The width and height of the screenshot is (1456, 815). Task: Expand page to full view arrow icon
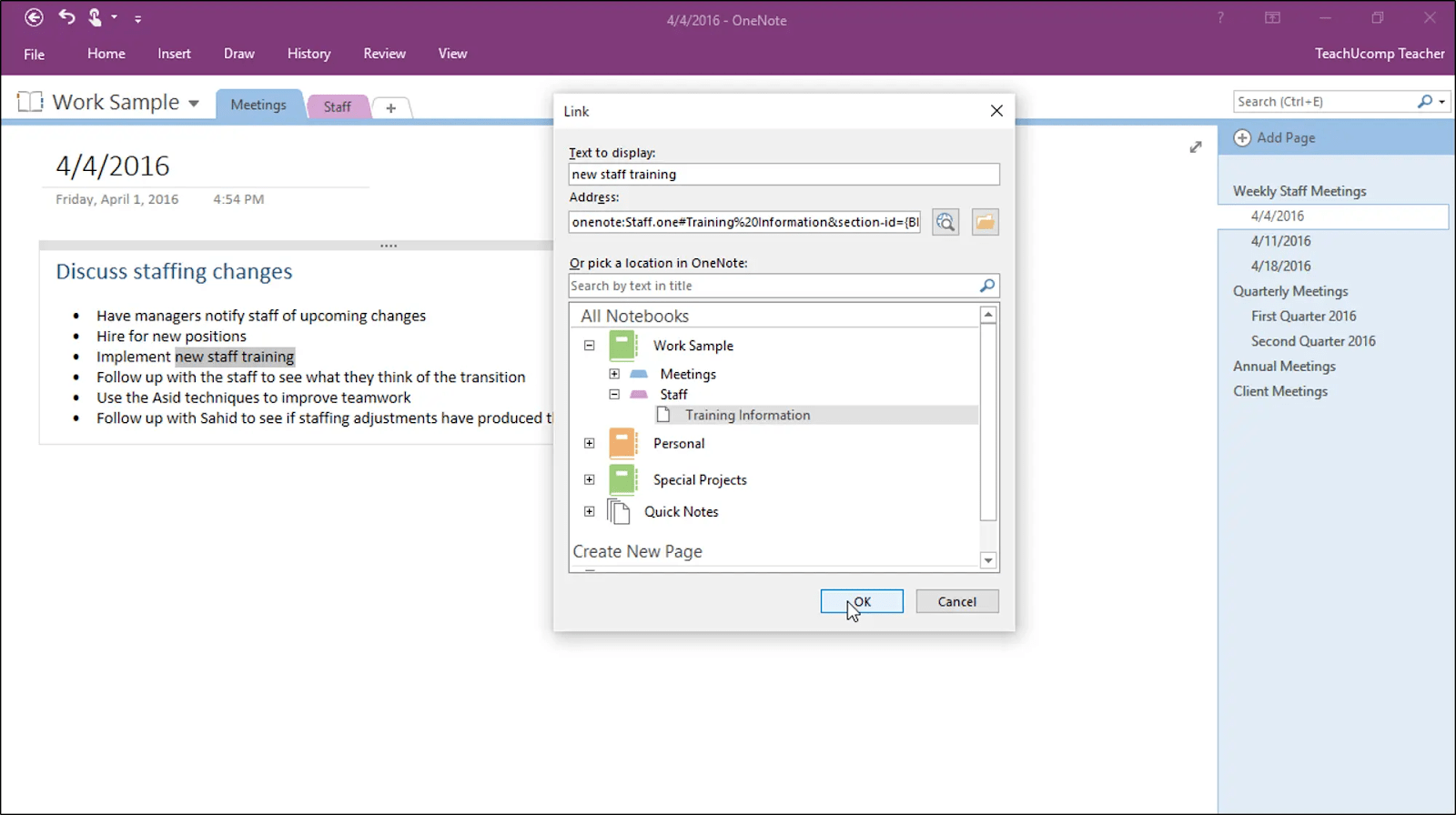pyautogui.click(x=1196, y=146)
